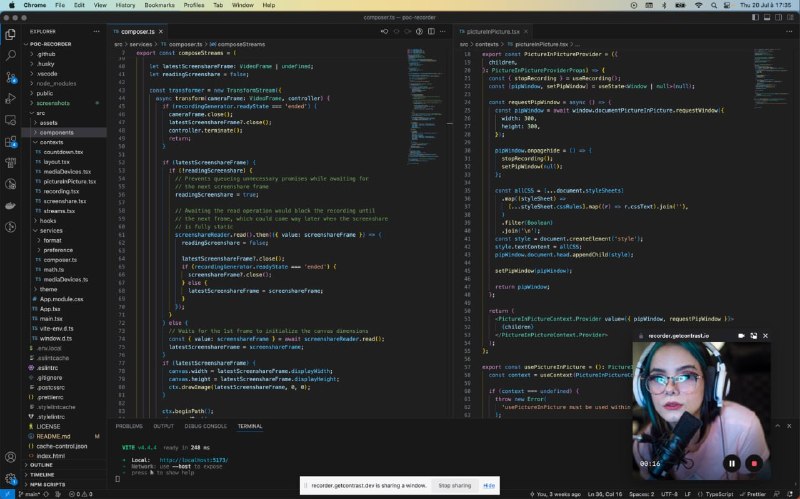Switch to the OUTPUT panel tab

tap(163, 426)
